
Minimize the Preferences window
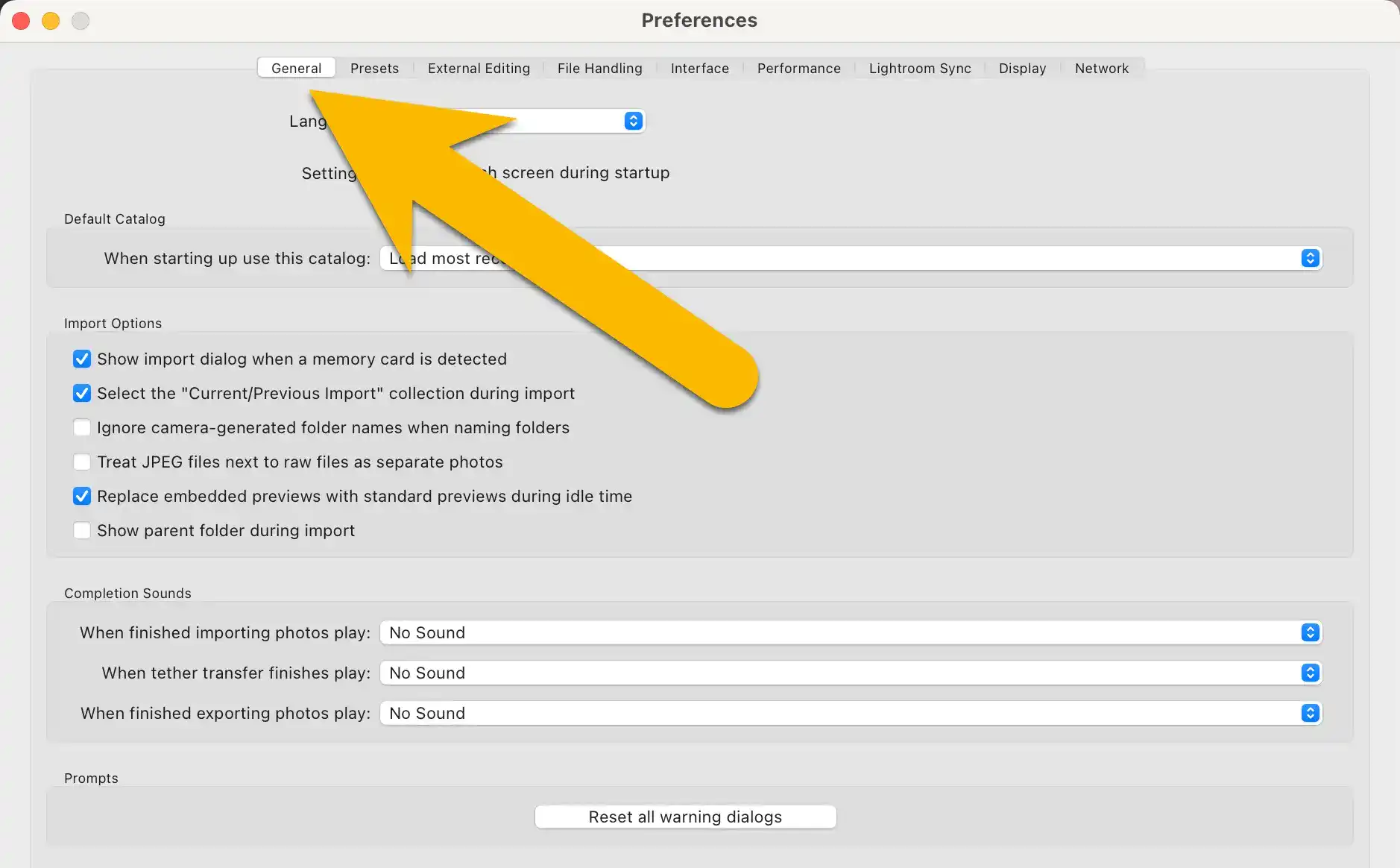(51, 21)
